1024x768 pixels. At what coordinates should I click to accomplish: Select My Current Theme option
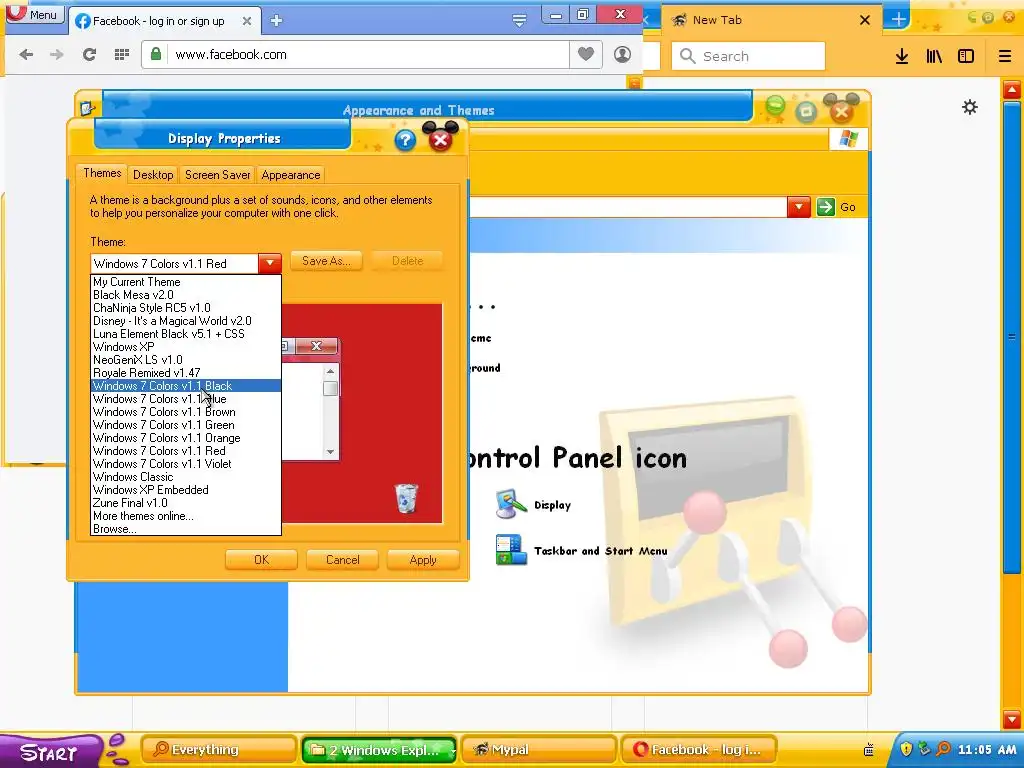tap(185, 281)
